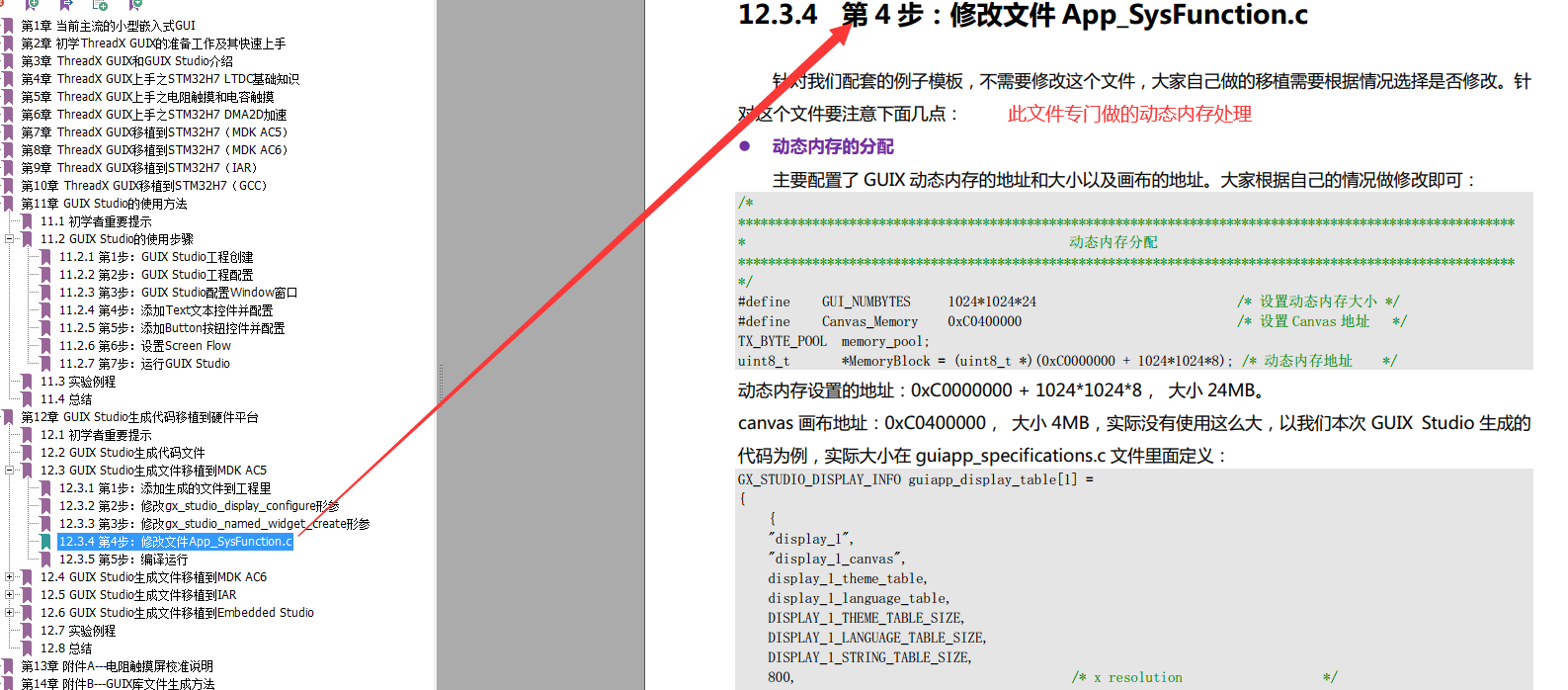Viewport: 1568px width, 690px height.
Task: Click the bookmark icon beside 11.2.5 第5步
Action: point(45,328)
